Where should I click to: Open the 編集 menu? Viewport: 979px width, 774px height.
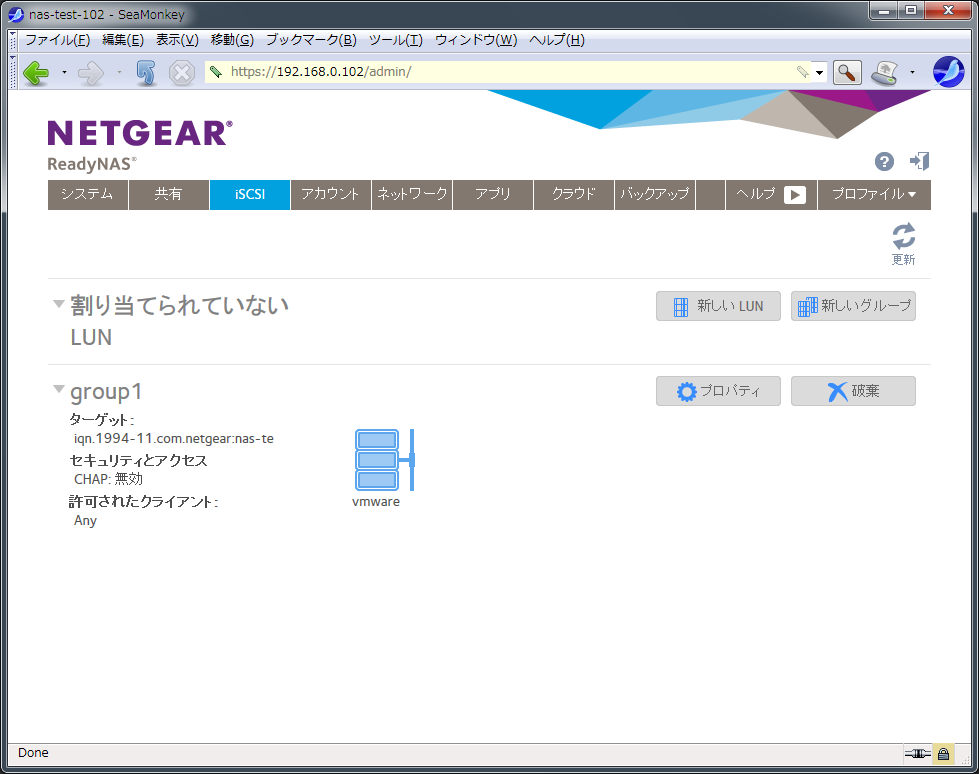click(123, 40)
